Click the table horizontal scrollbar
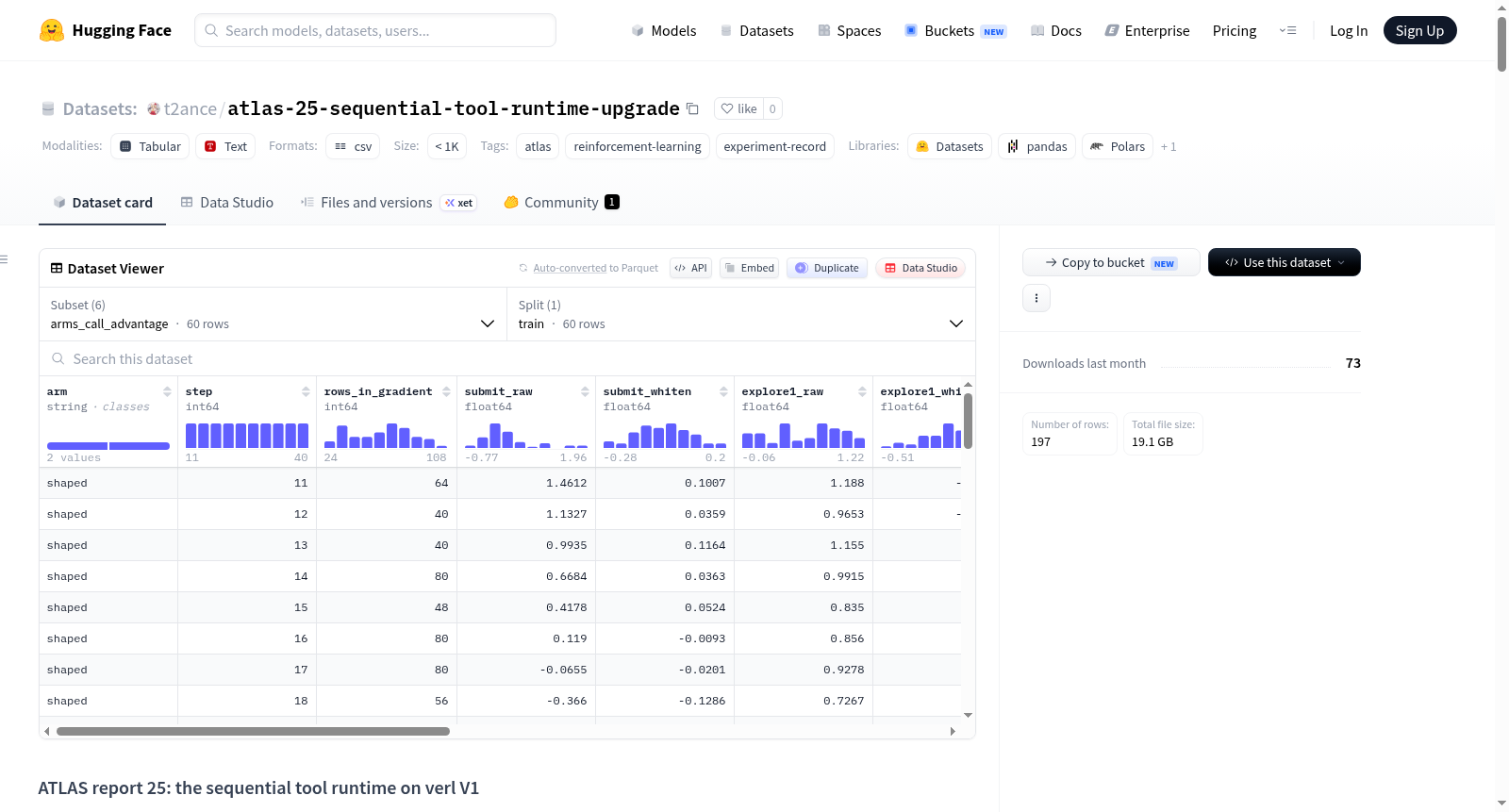1509x812 pixels. point(253,731)
